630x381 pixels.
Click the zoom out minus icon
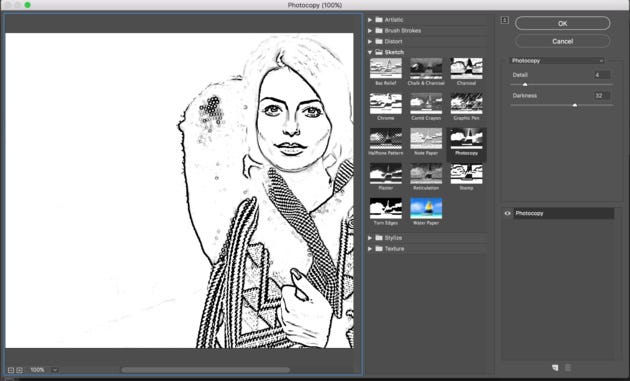tap(11, 370)
